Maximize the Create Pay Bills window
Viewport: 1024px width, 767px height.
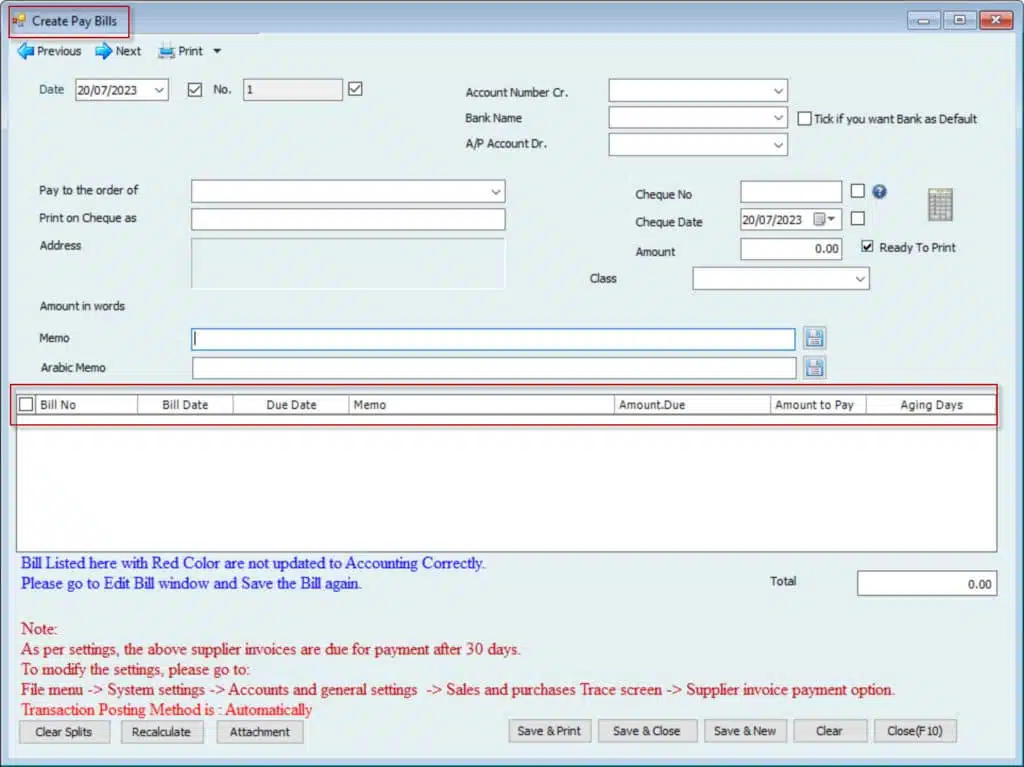pyautogui.click(x=959, y=20)
